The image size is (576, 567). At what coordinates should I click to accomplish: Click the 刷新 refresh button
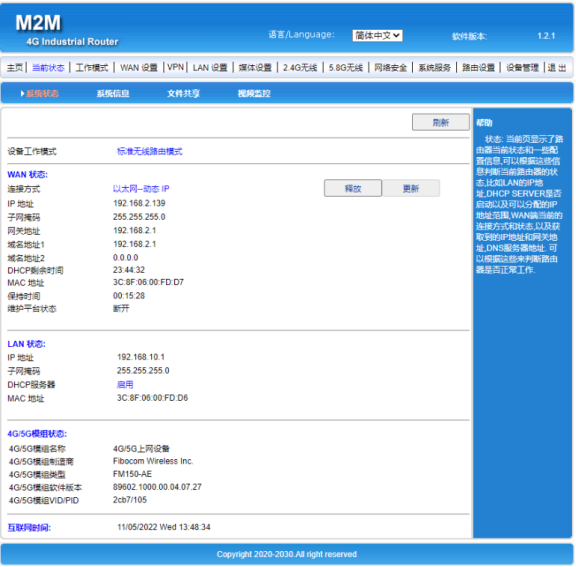[440, 122]
